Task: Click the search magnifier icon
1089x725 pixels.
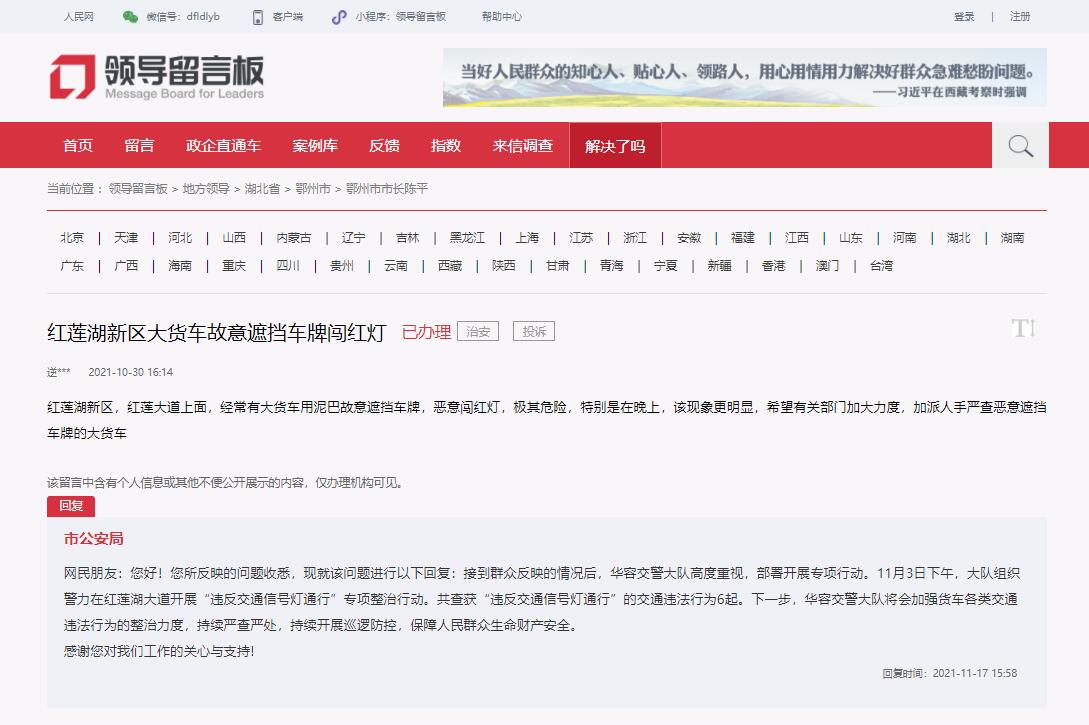Action: 1020,146
